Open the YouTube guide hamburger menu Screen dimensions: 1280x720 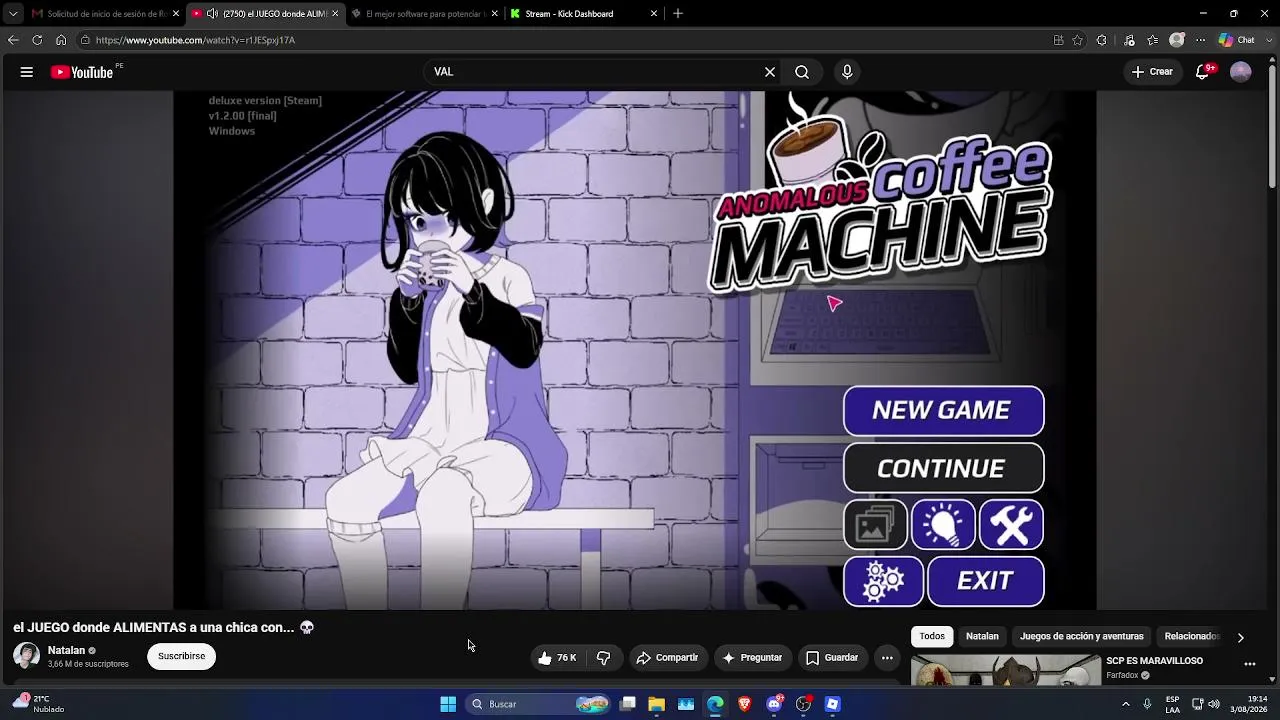coord(27,72)
